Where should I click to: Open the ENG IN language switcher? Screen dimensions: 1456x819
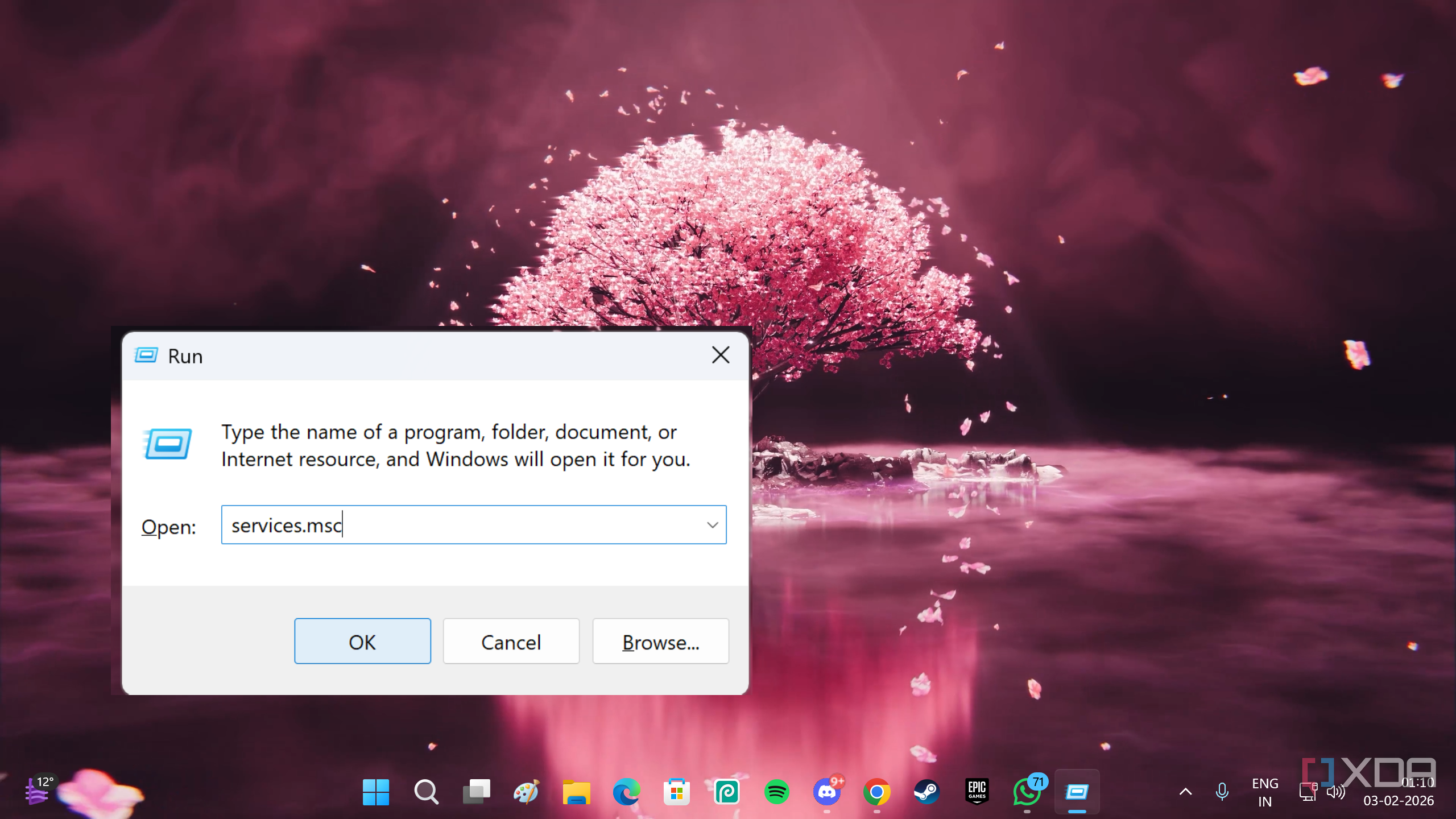[x=1265, y=792]
